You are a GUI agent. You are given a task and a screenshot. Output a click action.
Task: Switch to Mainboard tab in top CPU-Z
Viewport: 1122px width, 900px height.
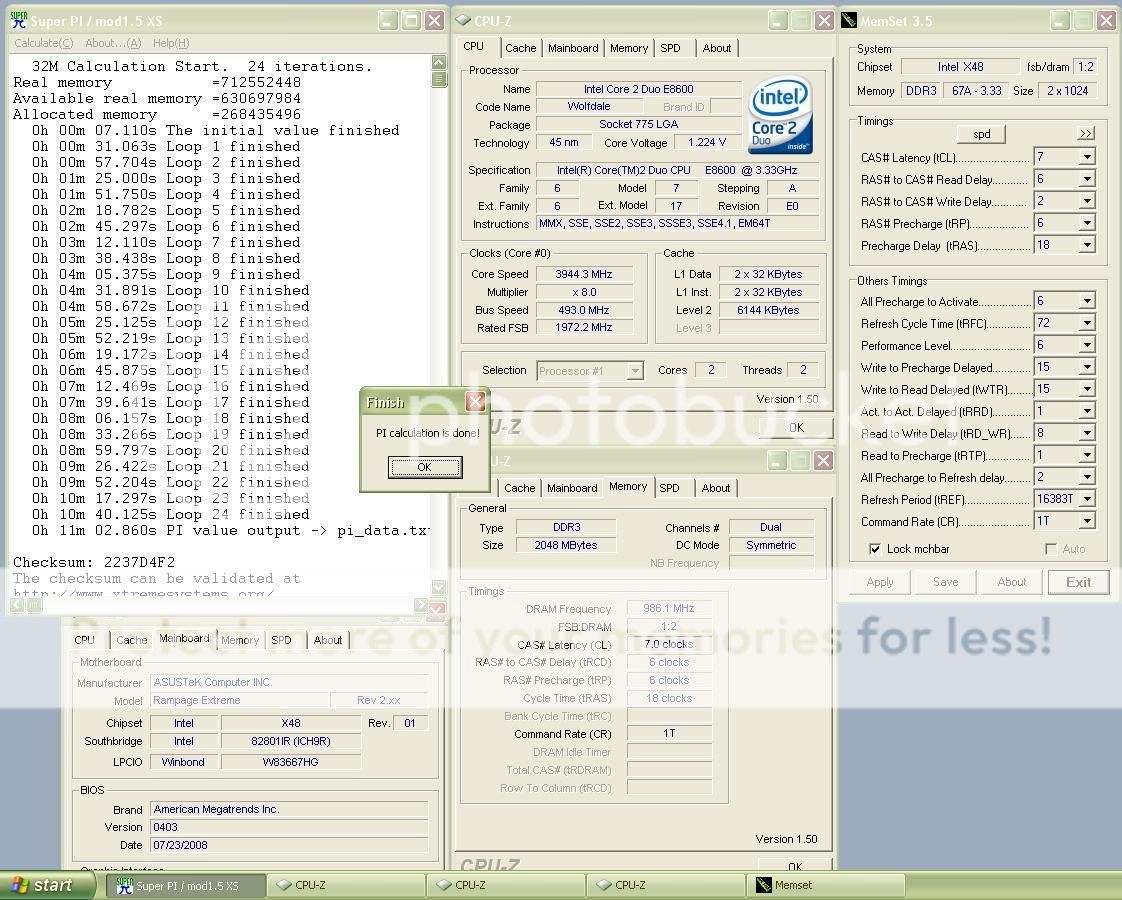pyautogui.click(x=573, y=48)
